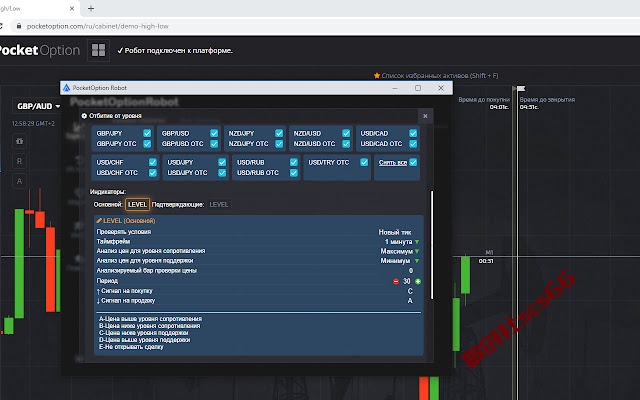Image resolution: width=640 pixels, height=400 pixels.
Task: Open the Минимум dropdown for support level
Action: (x=400, y=260)
